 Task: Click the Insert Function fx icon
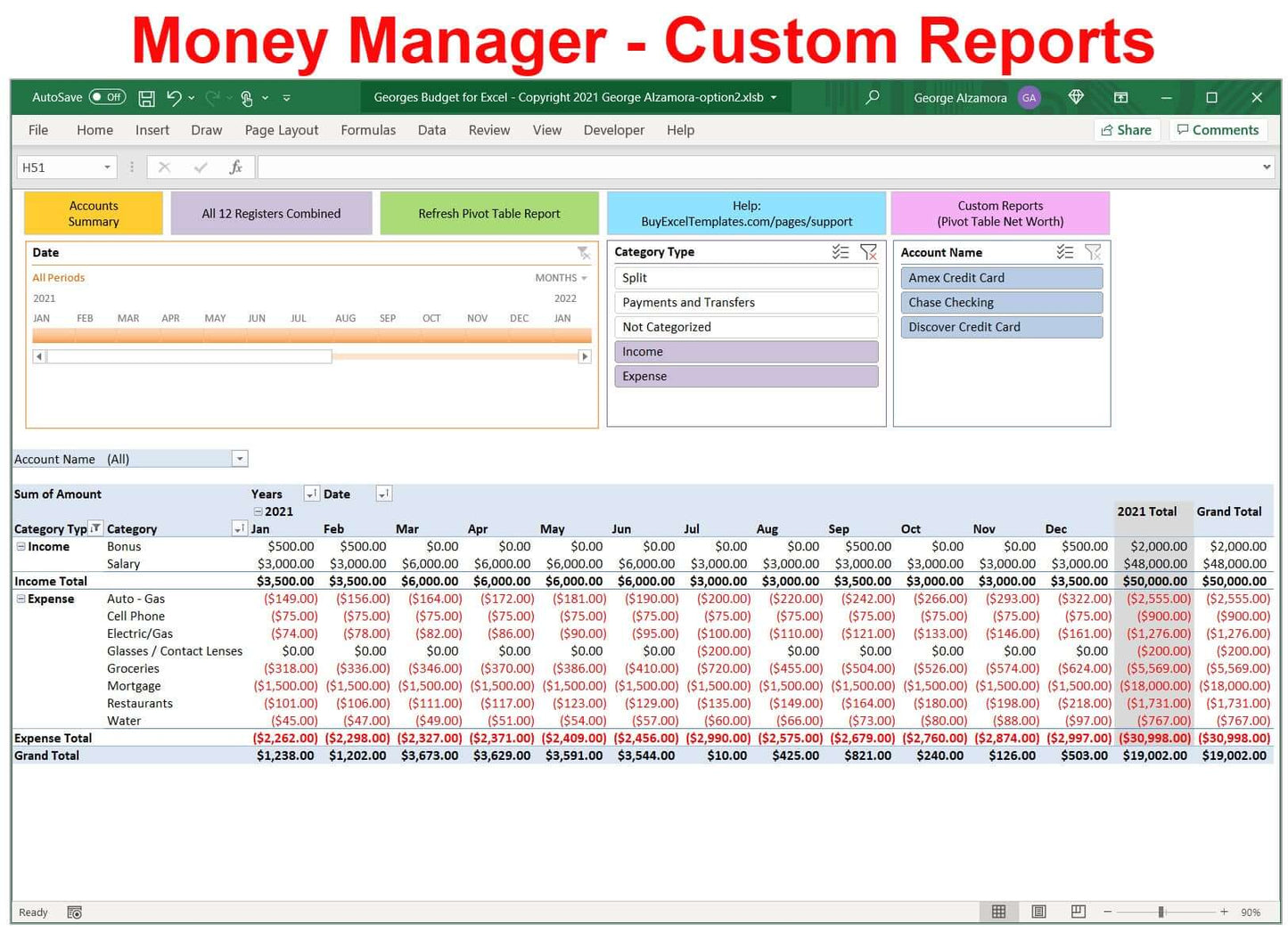(x=235, y=167)
